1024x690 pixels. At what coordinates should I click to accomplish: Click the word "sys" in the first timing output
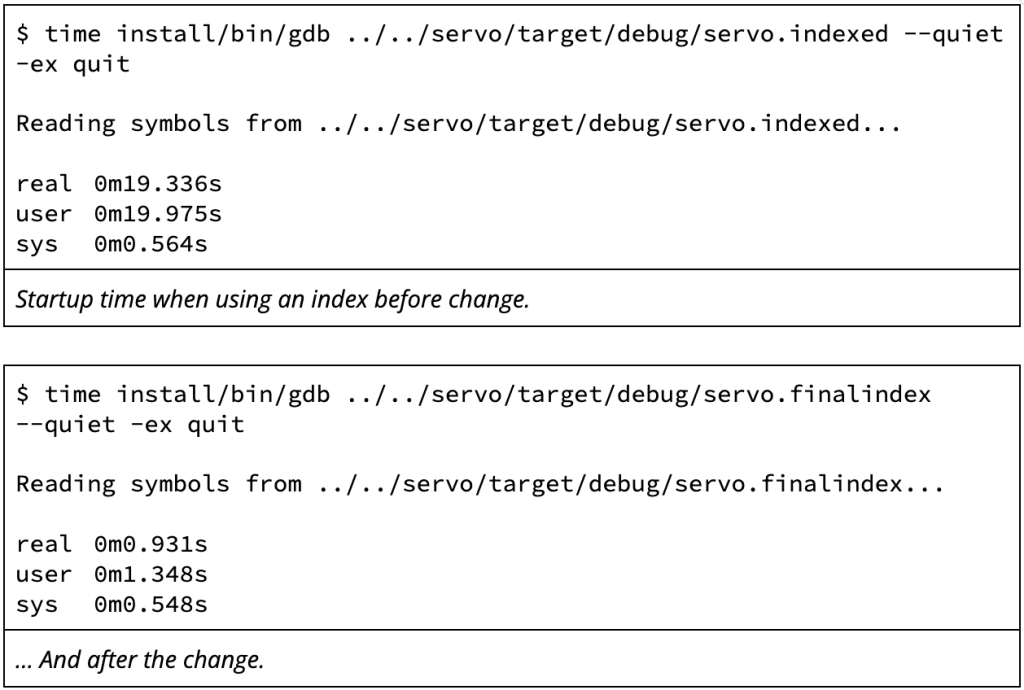click(x=37, y=243)
